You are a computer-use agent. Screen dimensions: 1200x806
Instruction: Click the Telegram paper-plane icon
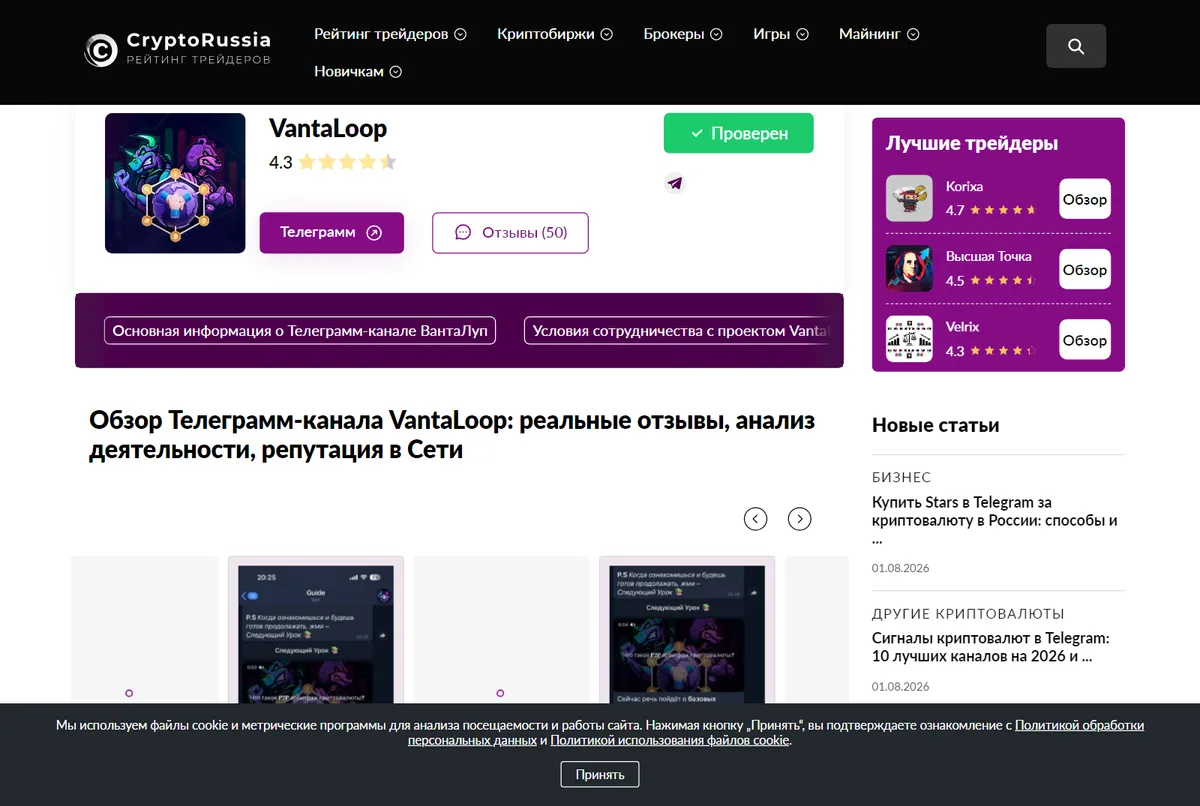(x=675, y=183)
